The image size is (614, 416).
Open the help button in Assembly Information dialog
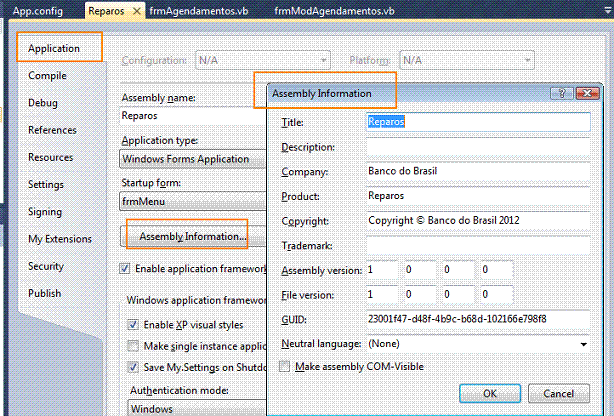[562, 93]
